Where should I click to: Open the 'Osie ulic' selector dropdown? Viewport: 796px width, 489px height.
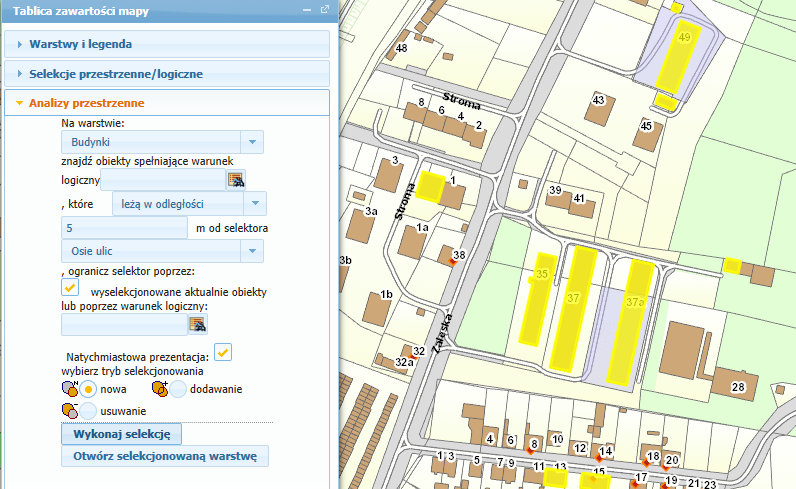pos(252,251)
